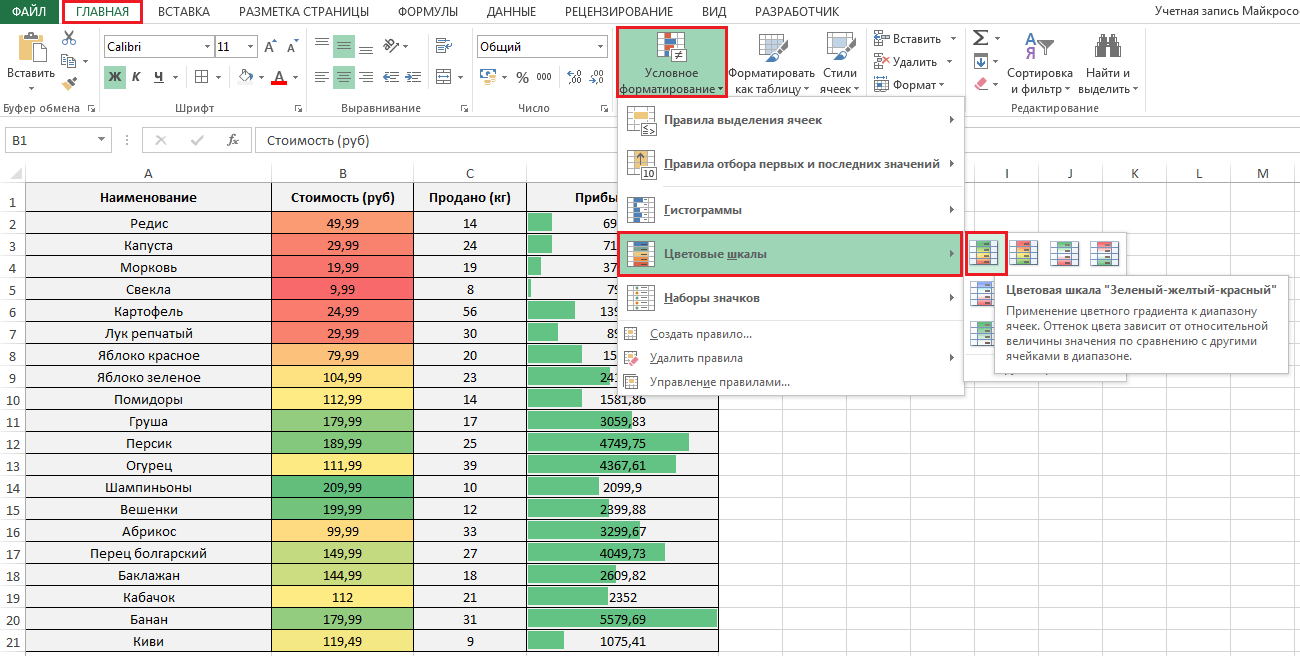Screen dimensions: 1300x656
Task: Click the Format Painter brush icon
Action: [x=69, y=84]
